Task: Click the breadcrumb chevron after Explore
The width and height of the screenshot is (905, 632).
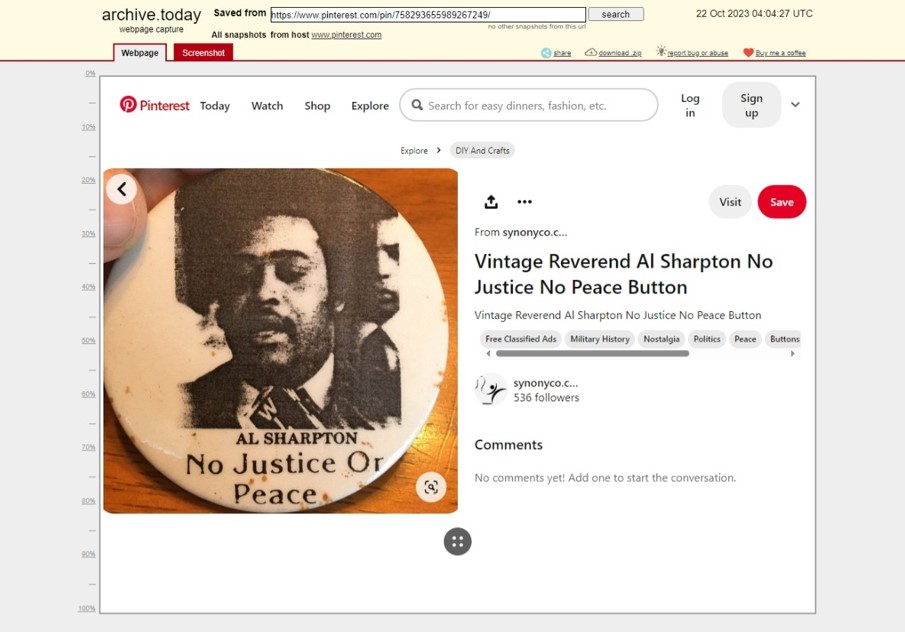Action: point(439,150)
